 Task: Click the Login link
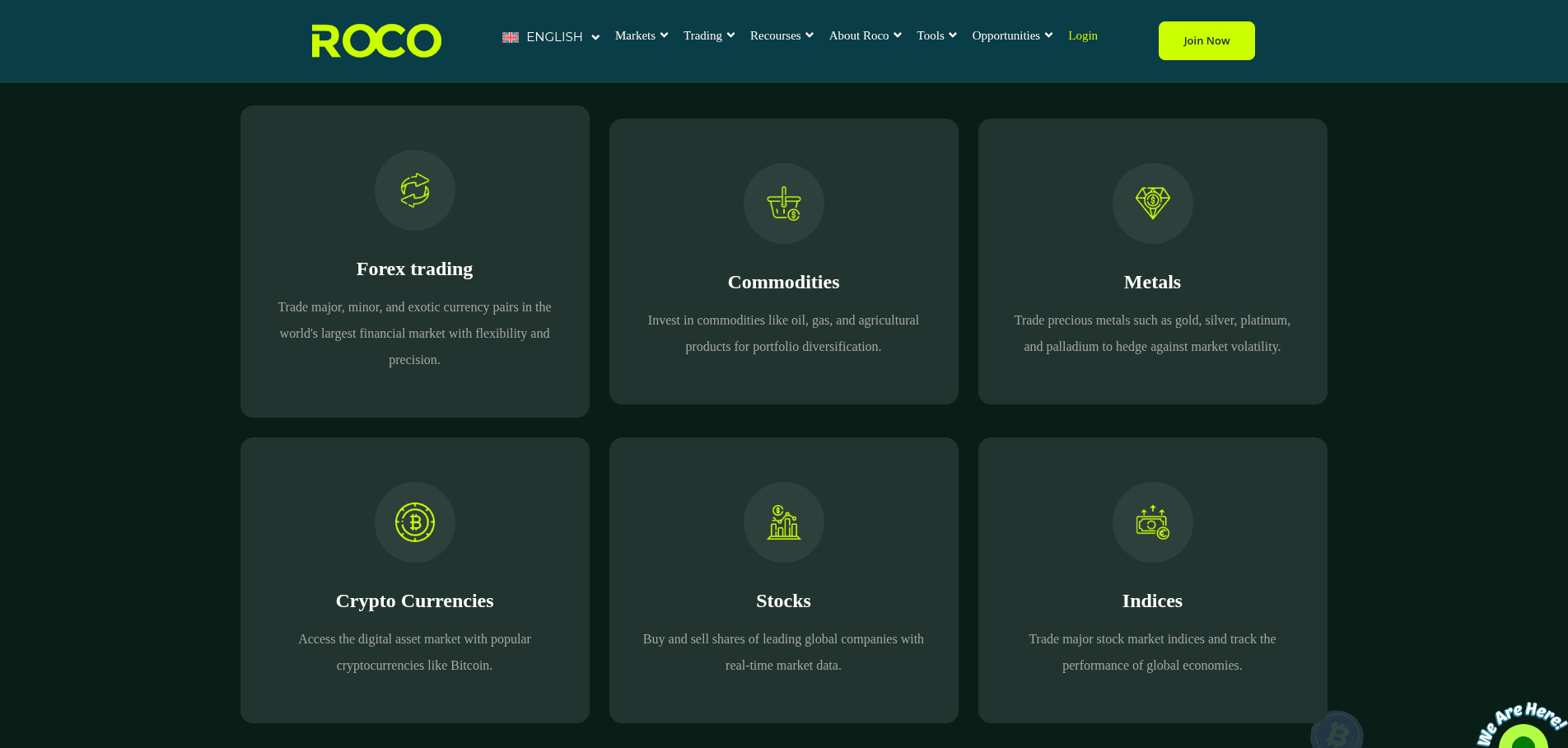point(1082,35)
